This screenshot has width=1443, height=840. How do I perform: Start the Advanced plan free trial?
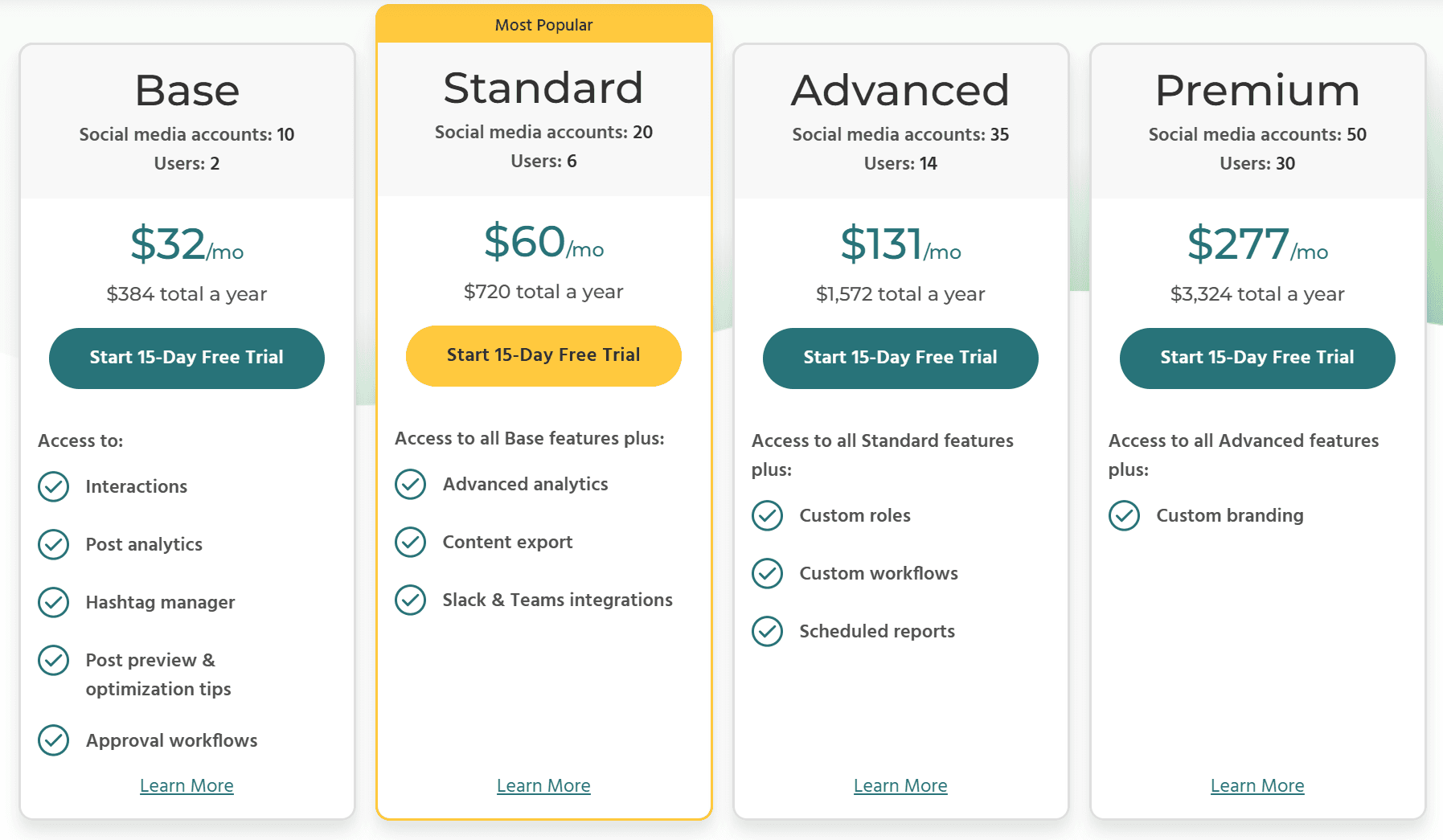900,358
